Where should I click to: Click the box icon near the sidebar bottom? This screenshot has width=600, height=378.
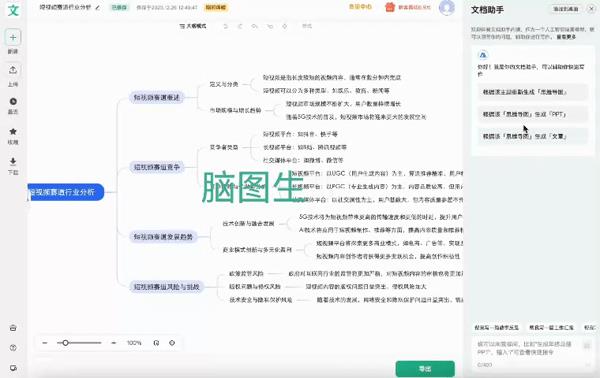tap(13, 328)
